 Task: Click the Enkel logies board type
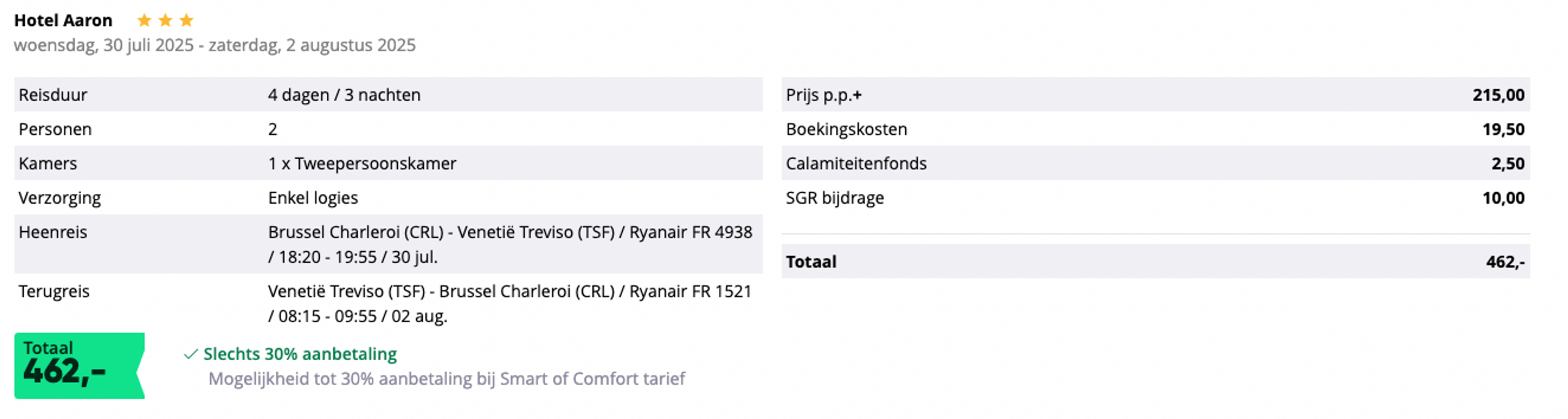313,197
